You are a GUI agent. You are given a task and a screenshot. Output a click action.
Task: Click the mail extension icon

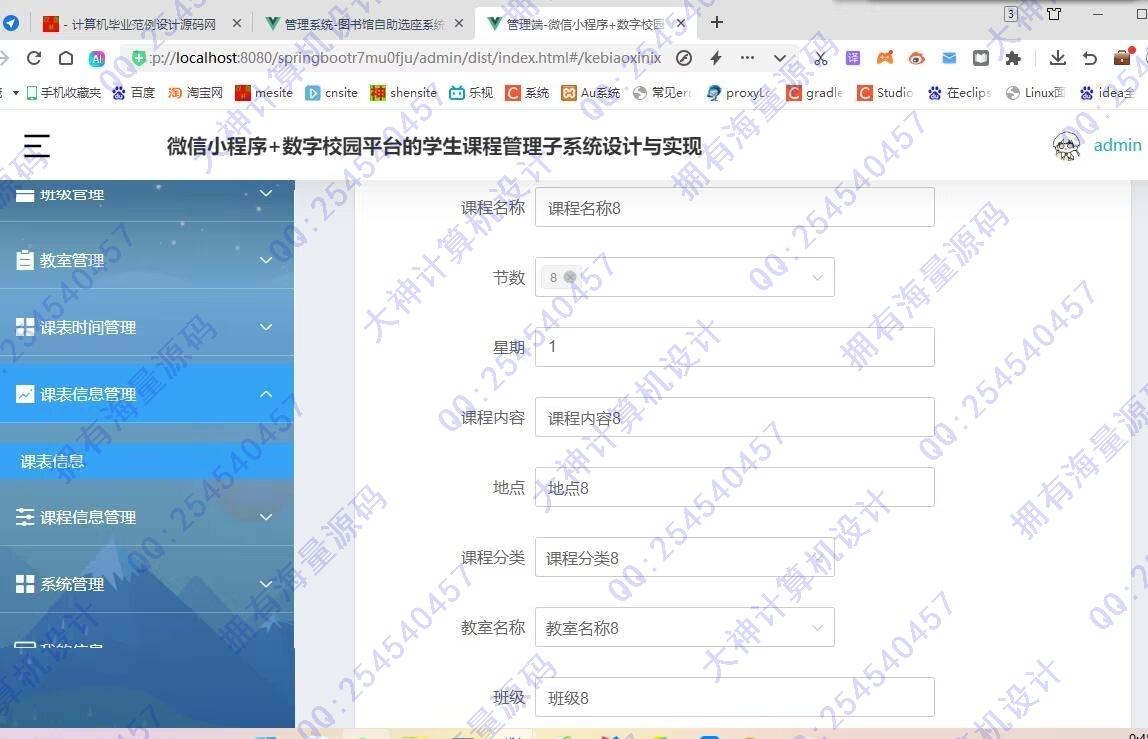point(949,58)
